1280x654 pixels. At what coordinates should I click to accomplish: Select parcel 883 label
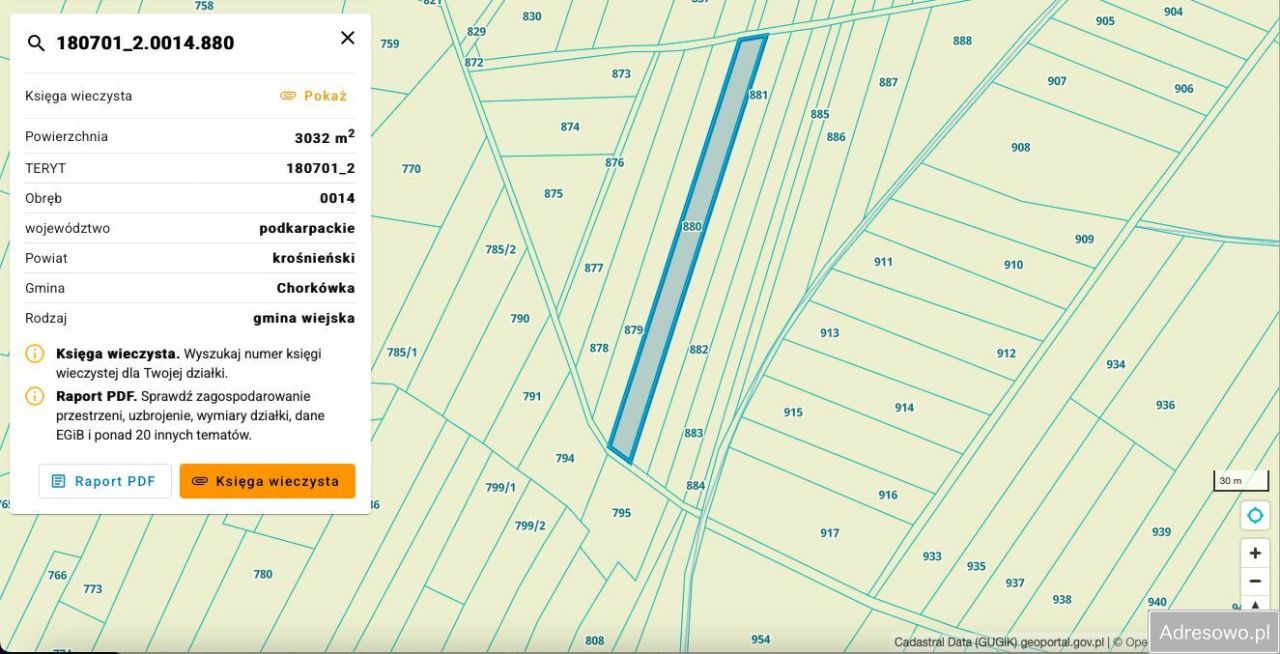(x=694, y=433)
